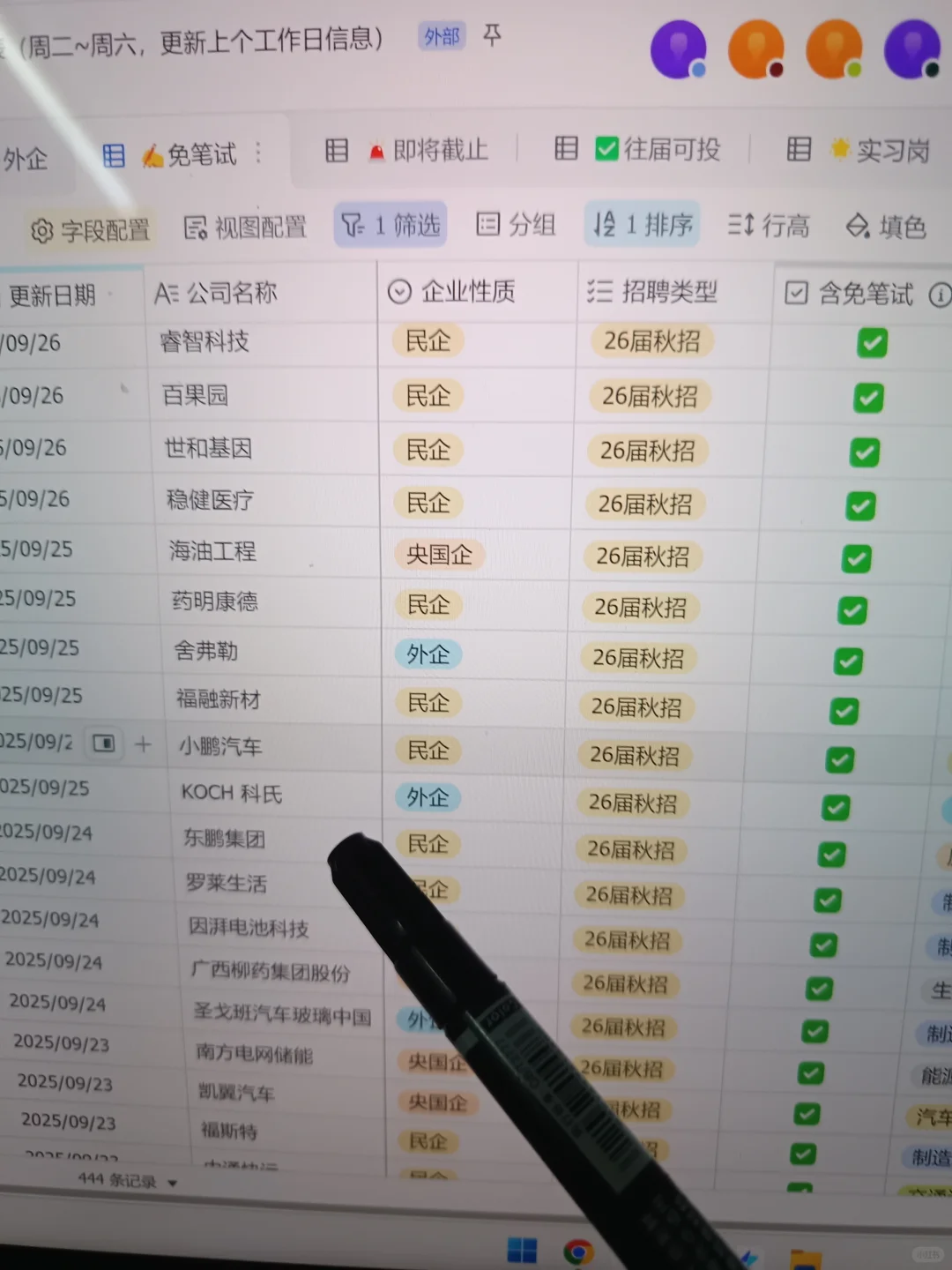Click the info icon beside 含免笔试 header
Screen dimensions: 952x1270
pos(939,295)
